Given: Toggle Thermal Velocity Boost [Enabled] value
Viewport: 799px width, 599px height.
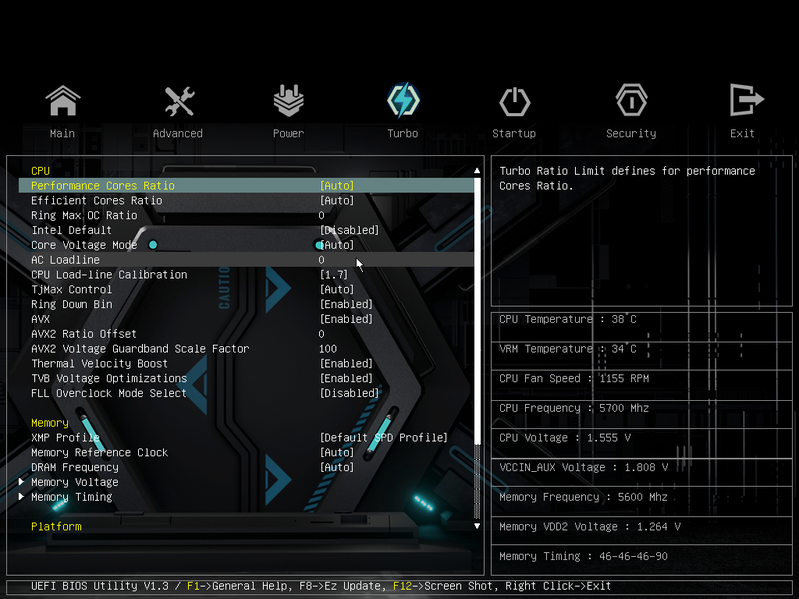Looking at the screenshot, I should point(346,364).
